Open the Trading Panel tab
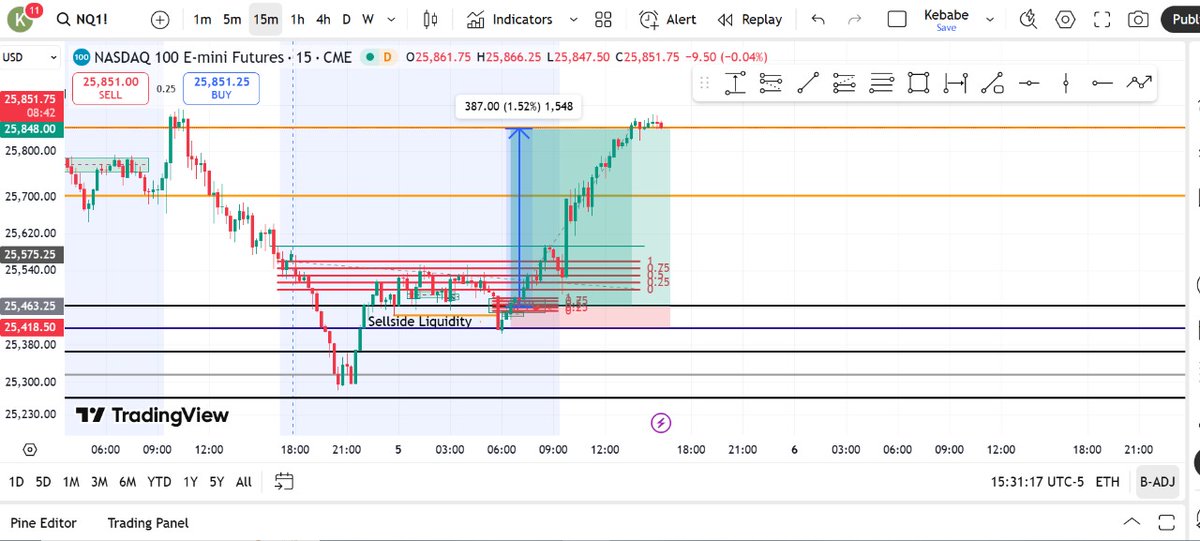Image resolution: width=1200 pixels, height=541 pixels. click(148, 522)
